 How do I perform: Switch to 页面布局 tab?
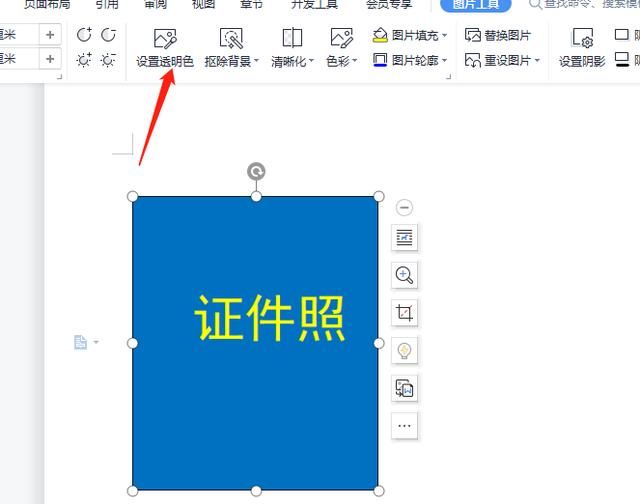47,4
